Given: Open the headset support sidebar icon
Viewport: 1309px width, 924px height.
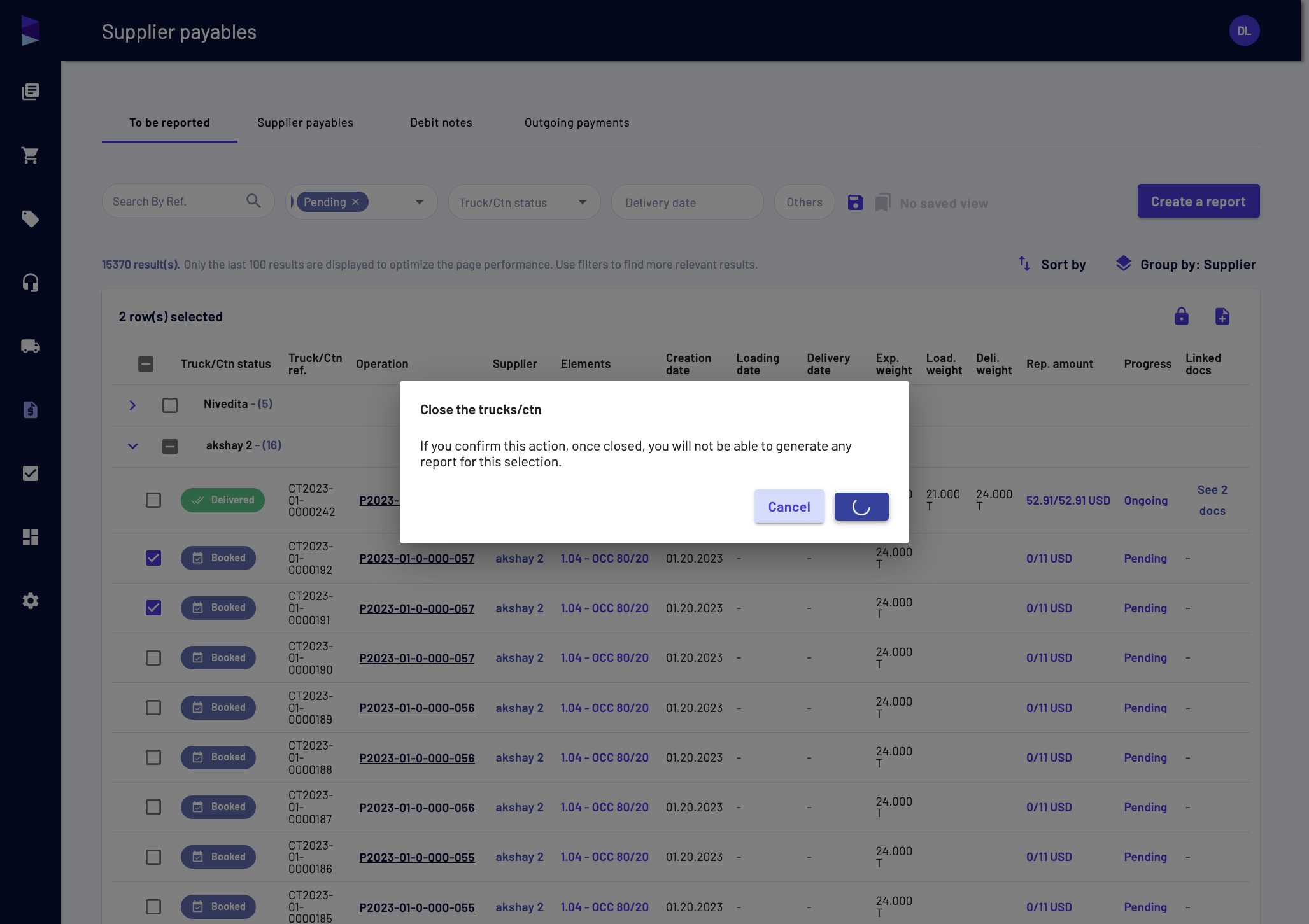Looking at the screenshot, I should (31, 283).
